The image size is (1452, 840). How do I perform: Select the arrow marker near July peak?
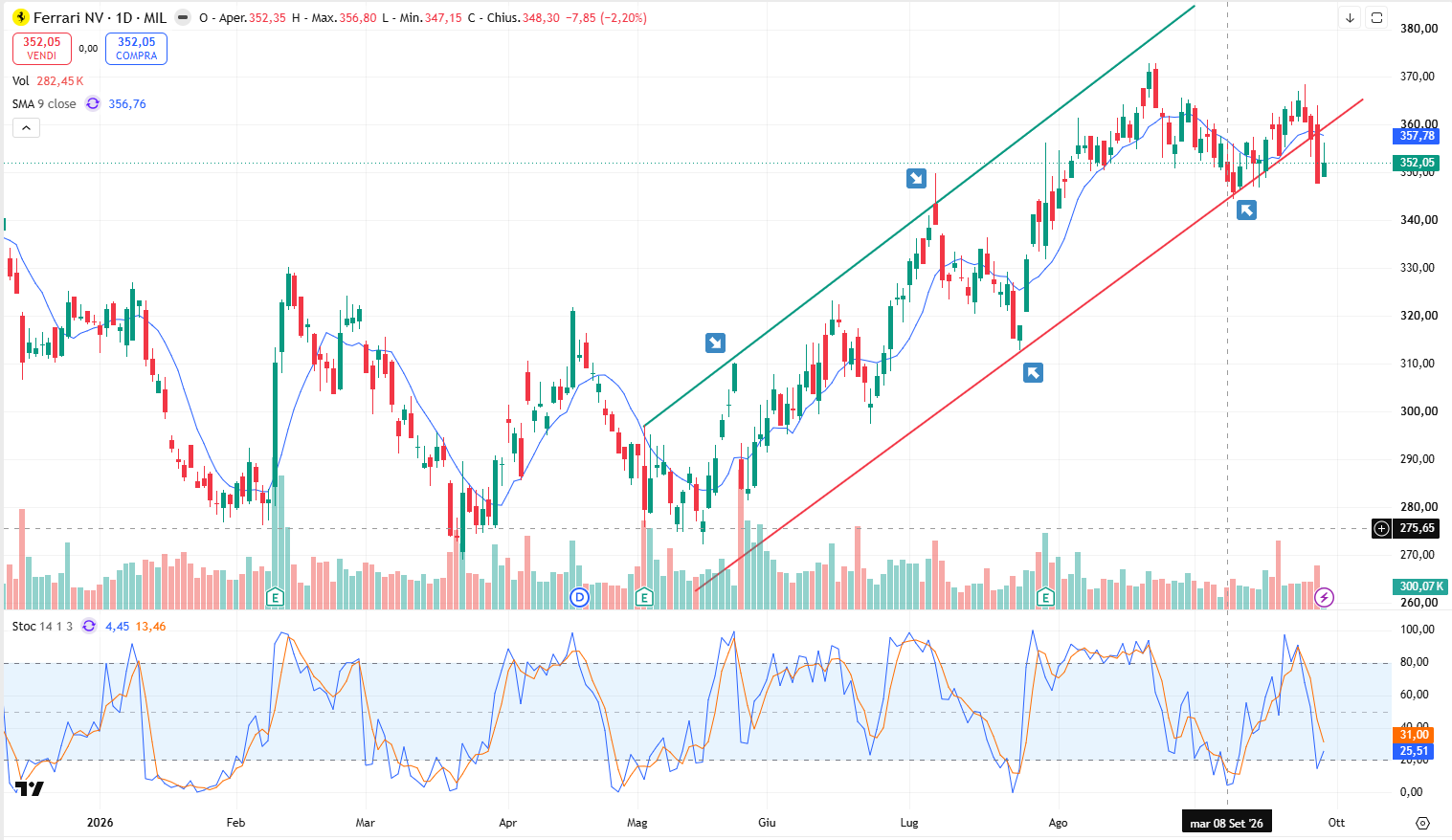click(917, 178)
